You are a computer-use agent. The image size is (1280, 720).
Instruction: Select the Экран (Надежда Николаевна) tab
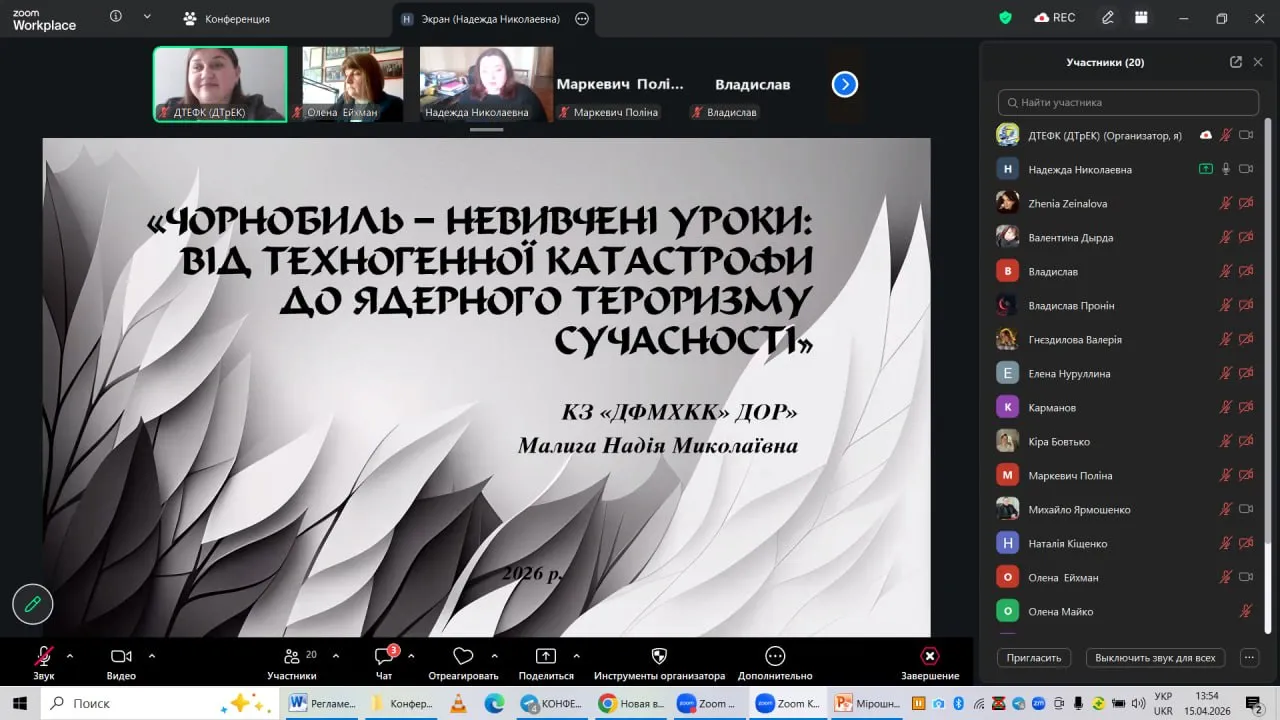494,18
